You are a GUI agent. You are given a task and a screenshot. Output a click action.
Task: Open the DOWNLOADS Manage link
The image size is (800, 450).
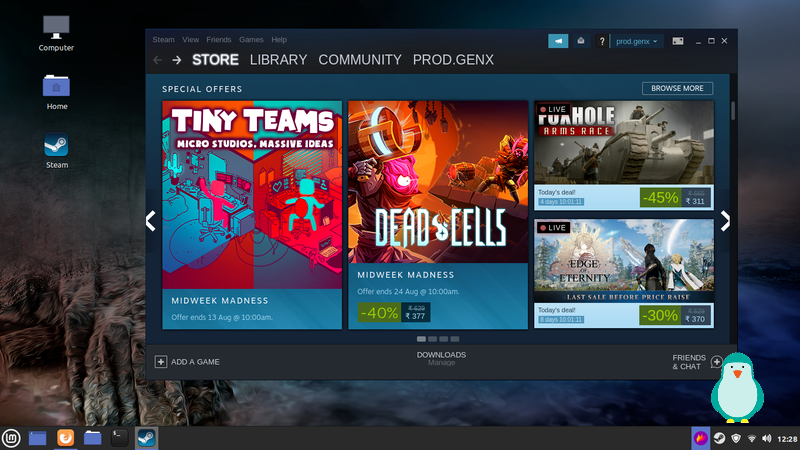pos(441,358)
